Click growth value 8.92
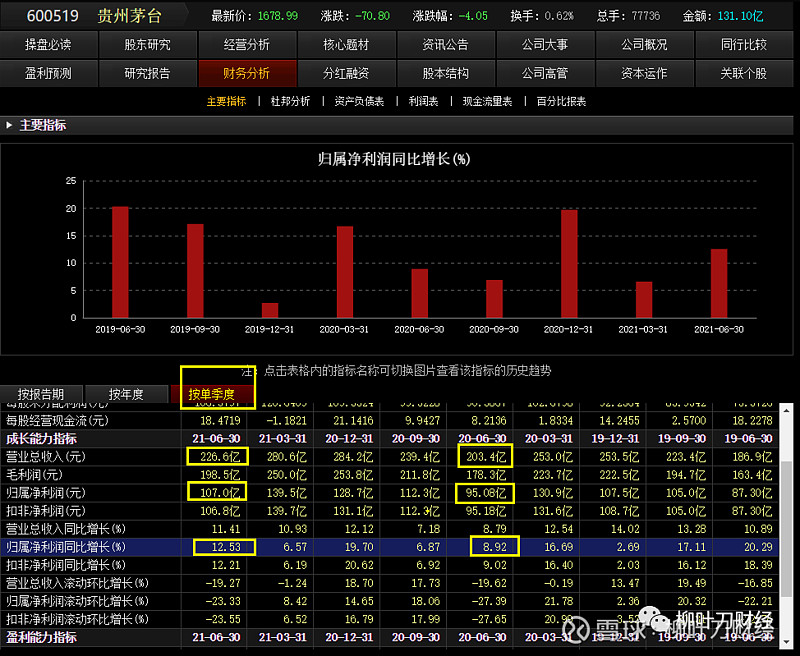Image resolution: width=800 pixels, height=656 pixels. pyautogui.click(x=495, y=547)
